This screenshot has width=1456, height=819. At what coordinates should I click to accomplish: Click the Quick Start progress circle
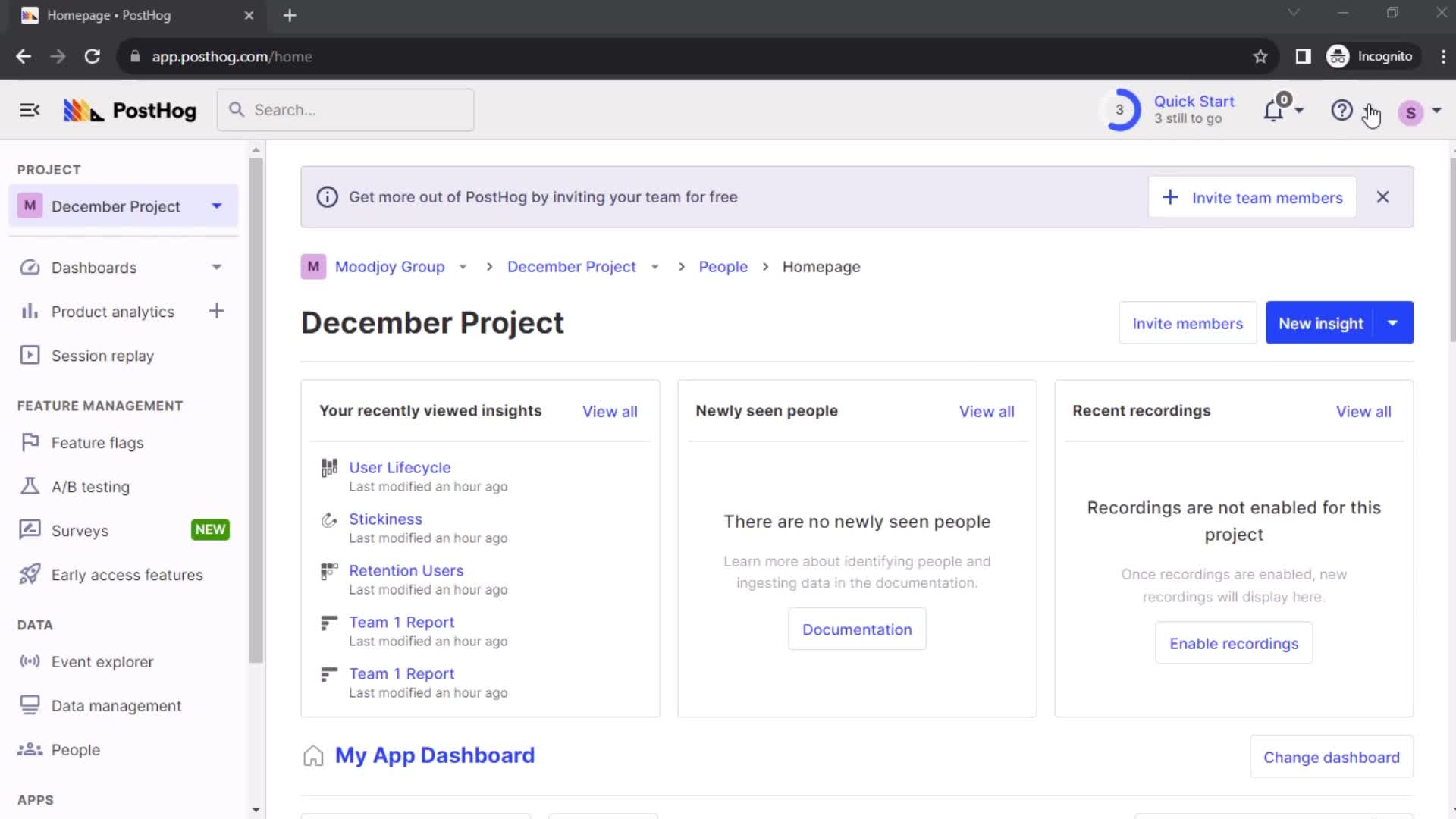[x=1119, y=110]
